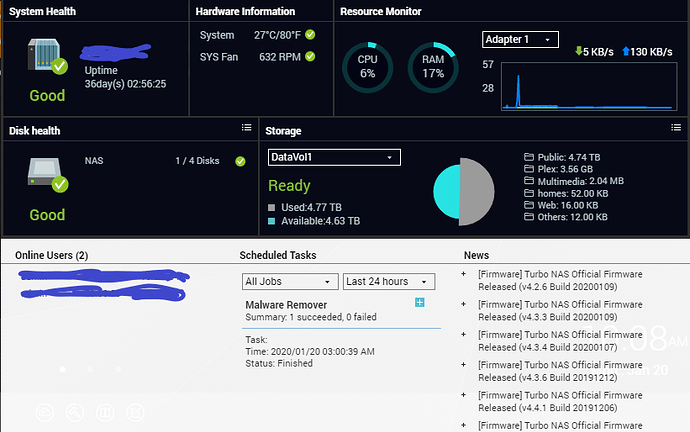Screen dimensions: 690x432
Task: Click the storage usage pie chart
Action: point(463,191)
